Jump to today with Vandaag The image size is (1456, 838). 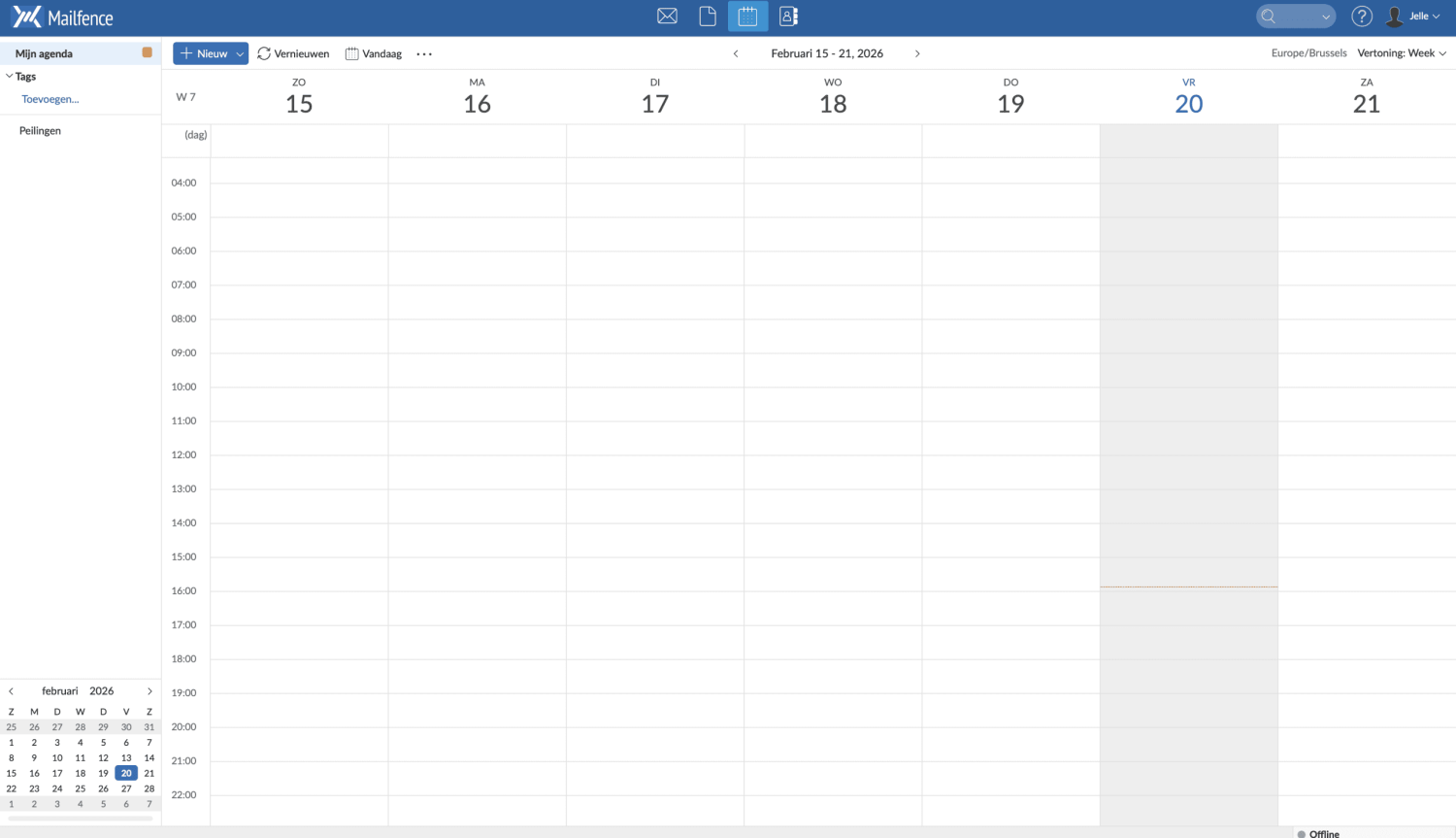tap(374, 53)
